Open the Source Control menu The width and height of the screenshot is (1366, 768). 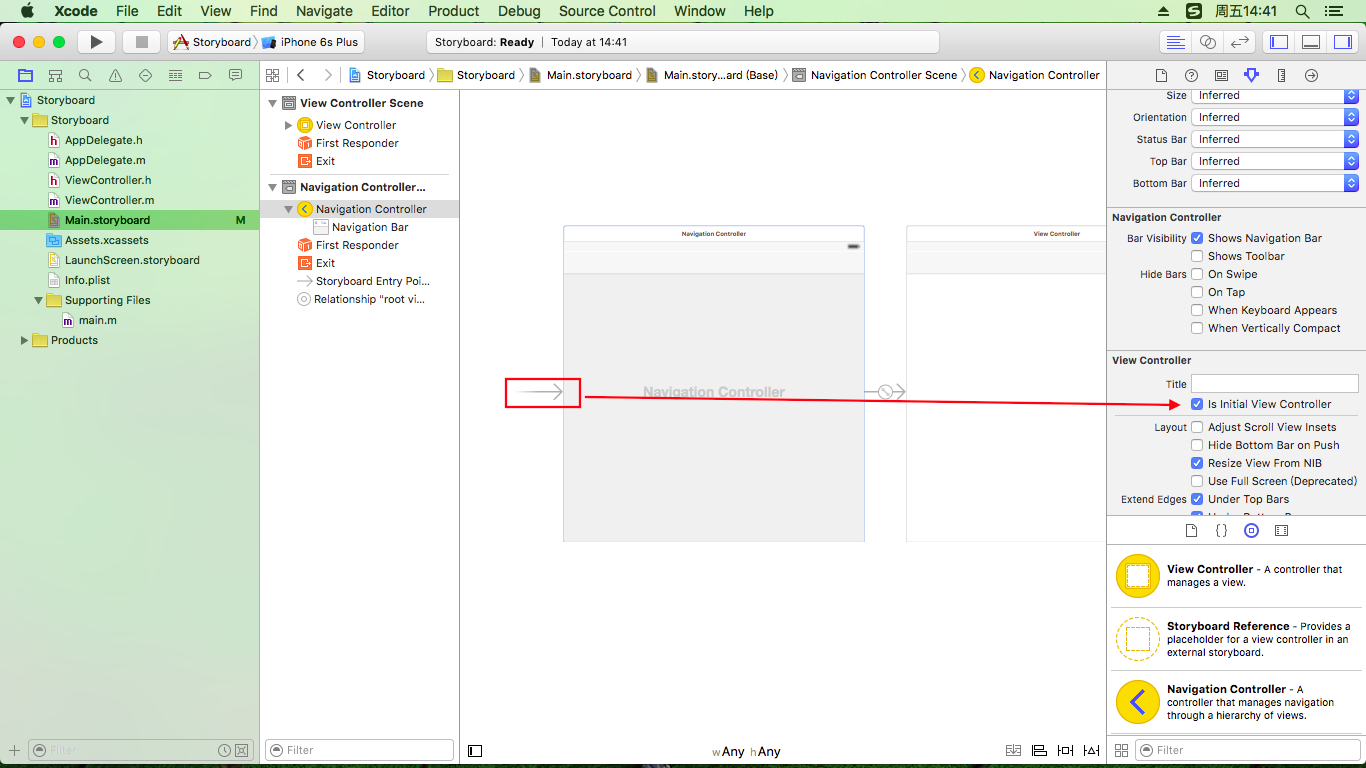pyautogui.click(x=606, y=11)
